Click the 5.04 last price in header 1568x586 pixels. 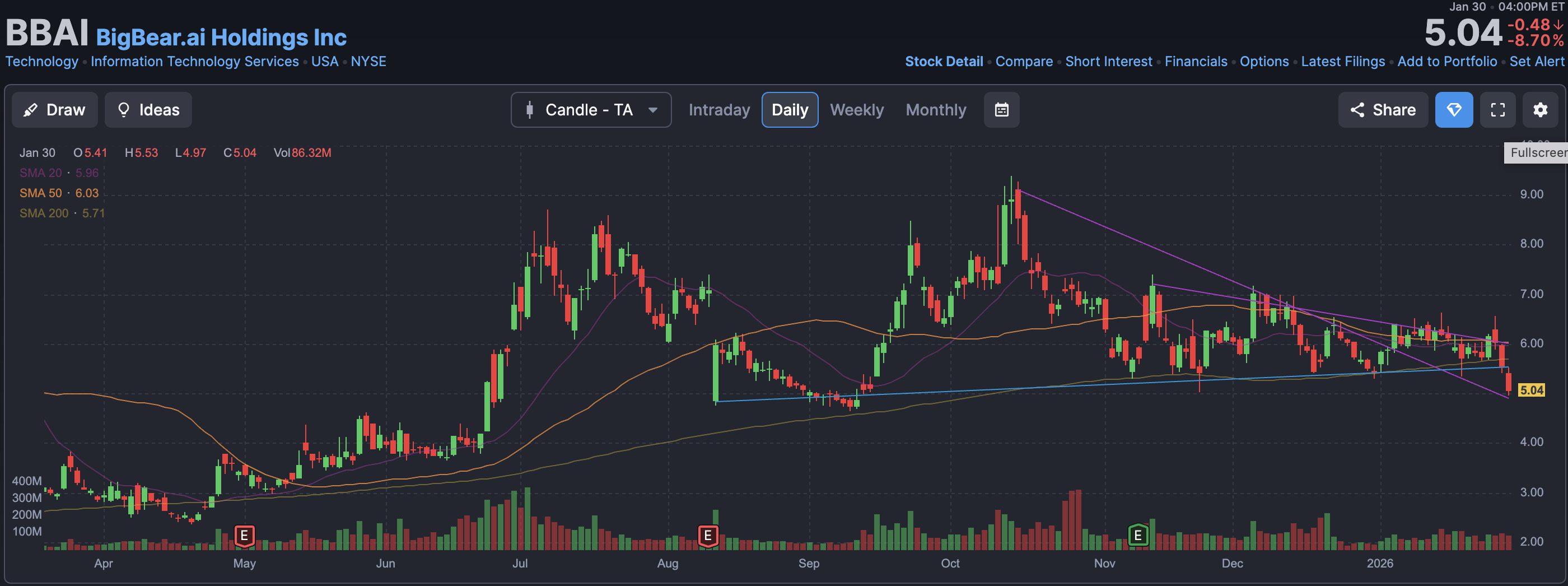click(x=1463, y=33)
